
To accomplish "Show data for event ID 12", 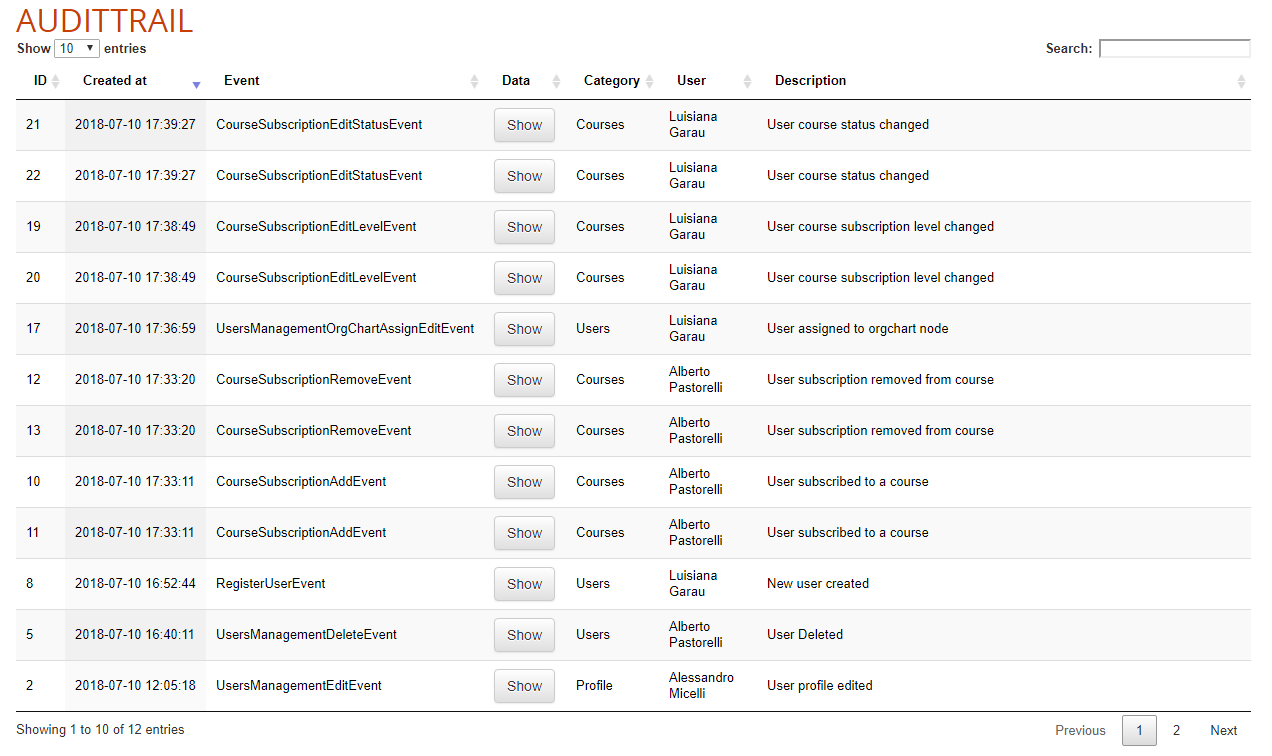I will [524, 380].
